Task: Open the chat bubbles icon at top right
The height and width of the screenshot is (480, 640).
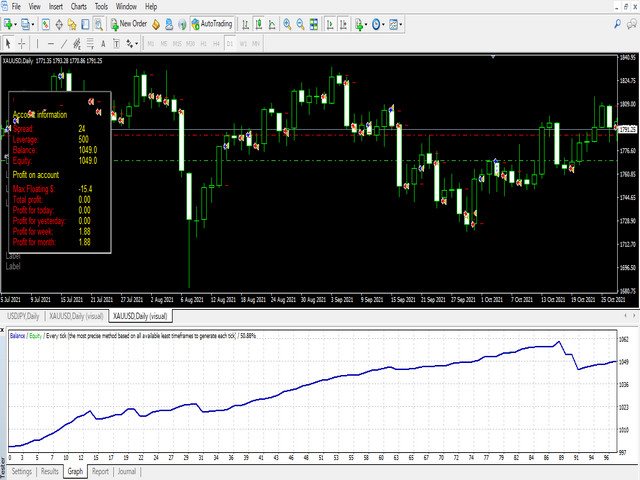Action: click(x=631, y=24)
